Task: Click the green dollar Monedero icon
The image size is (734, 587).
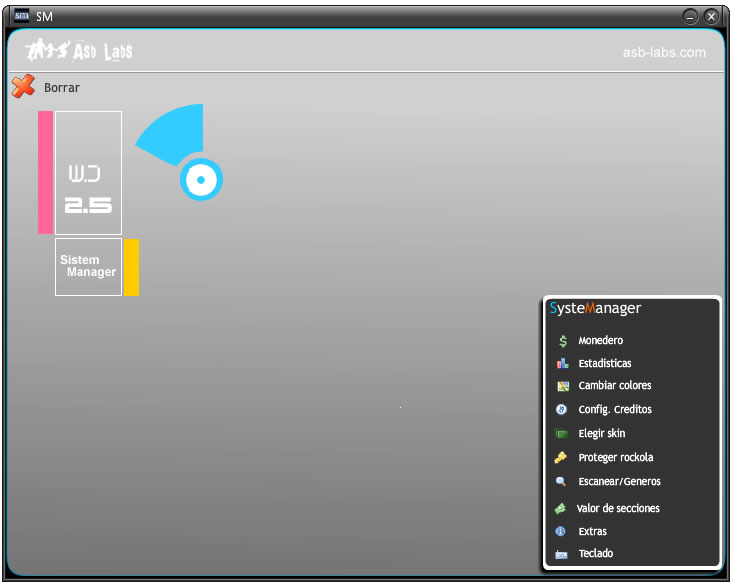Action: point(563,341)
